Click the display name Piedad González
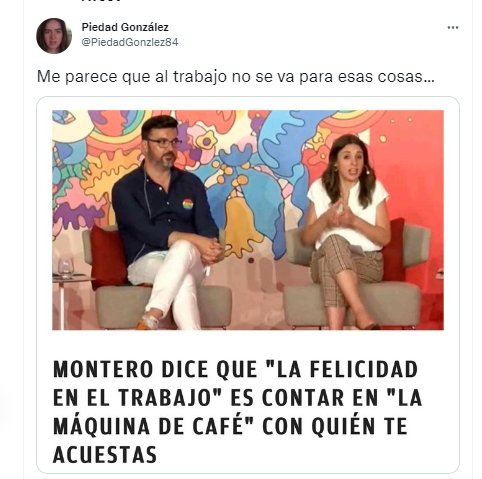Viewport: 482px width, 479px height. [x=125, y=27]
